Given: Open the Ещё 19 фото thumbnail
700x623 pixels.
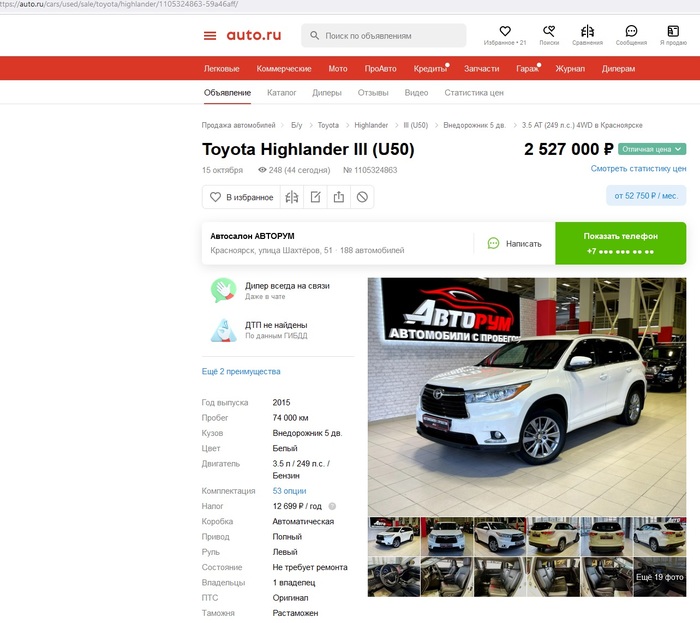Looking at the screenshot, I should (x=660, y=577).
